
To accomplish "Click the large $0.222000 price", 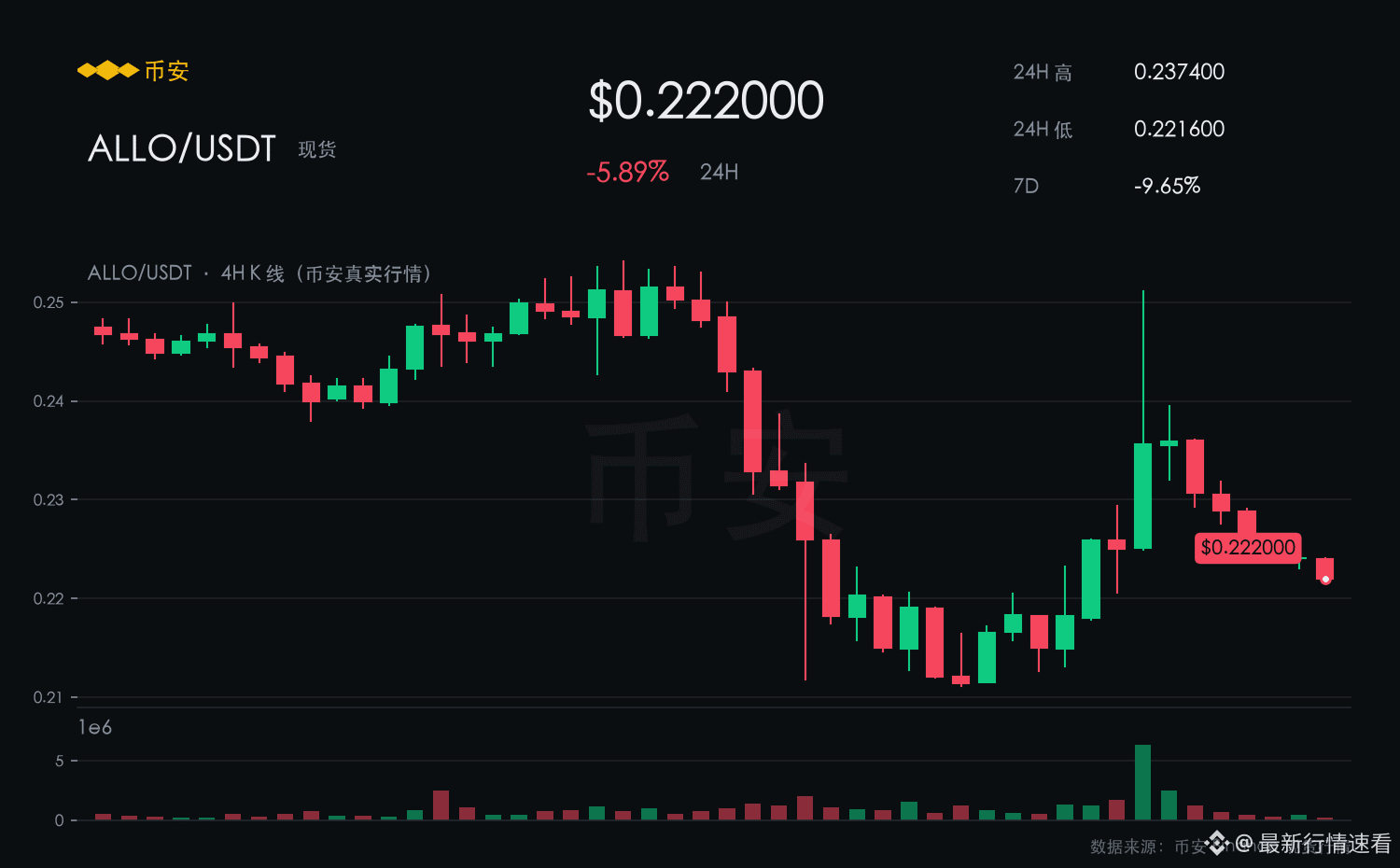I will point(706,101).
